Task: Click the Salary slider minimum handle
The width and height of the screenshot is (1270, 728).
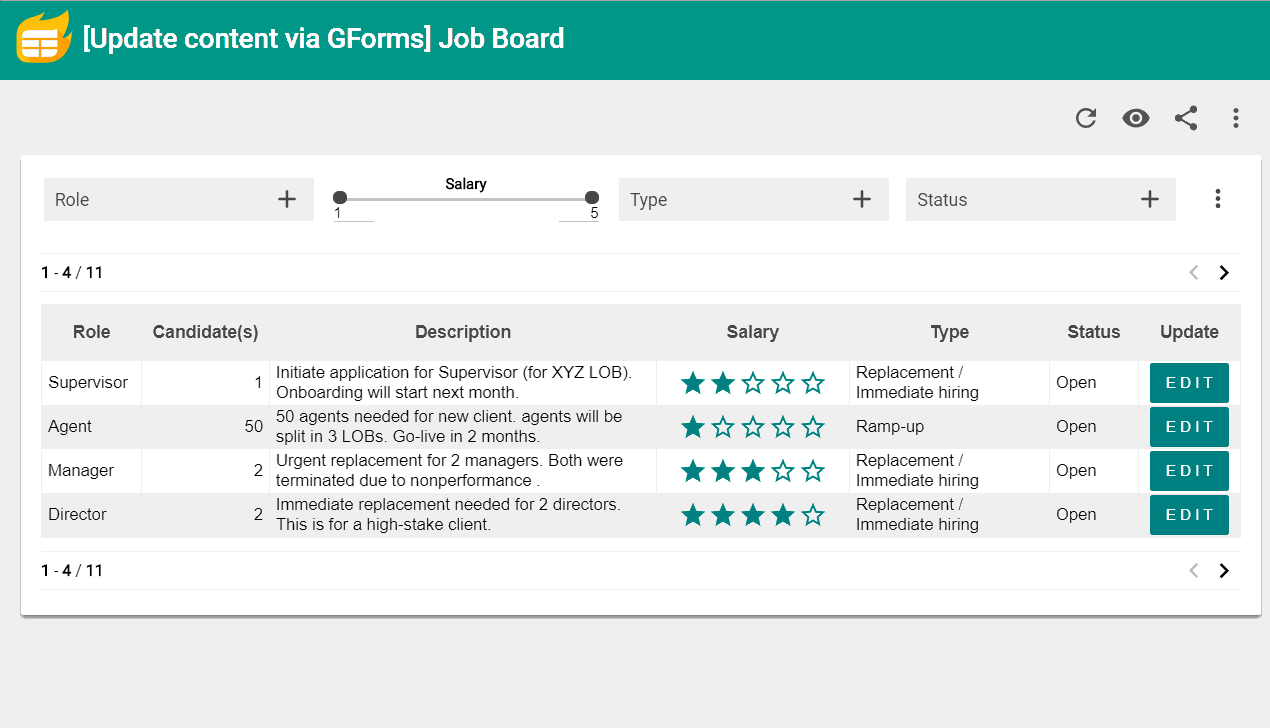Action: click(340, 198)
